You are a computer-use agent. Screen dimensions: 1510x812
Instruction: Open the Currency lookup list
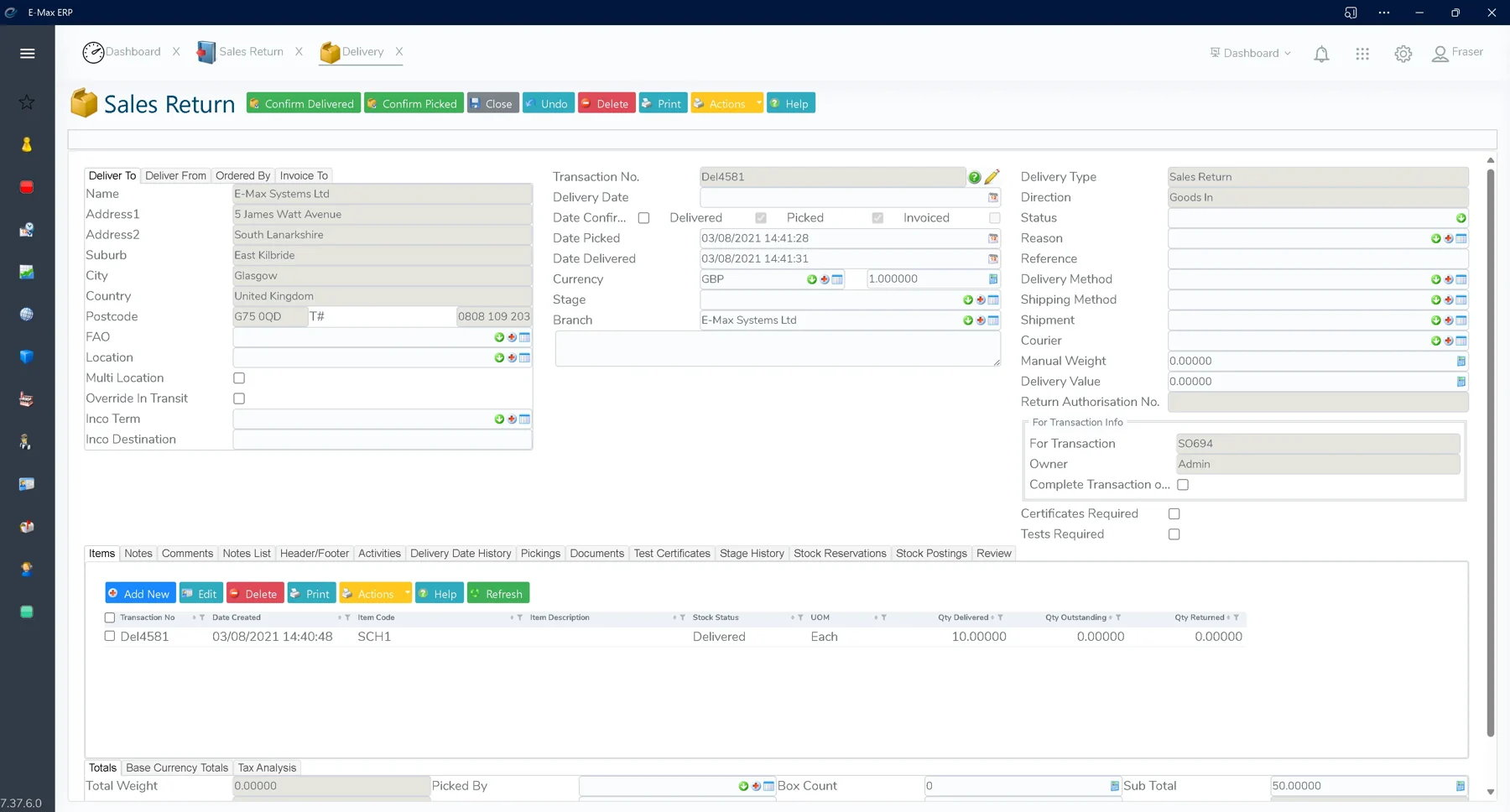click(x=837, y=279)
